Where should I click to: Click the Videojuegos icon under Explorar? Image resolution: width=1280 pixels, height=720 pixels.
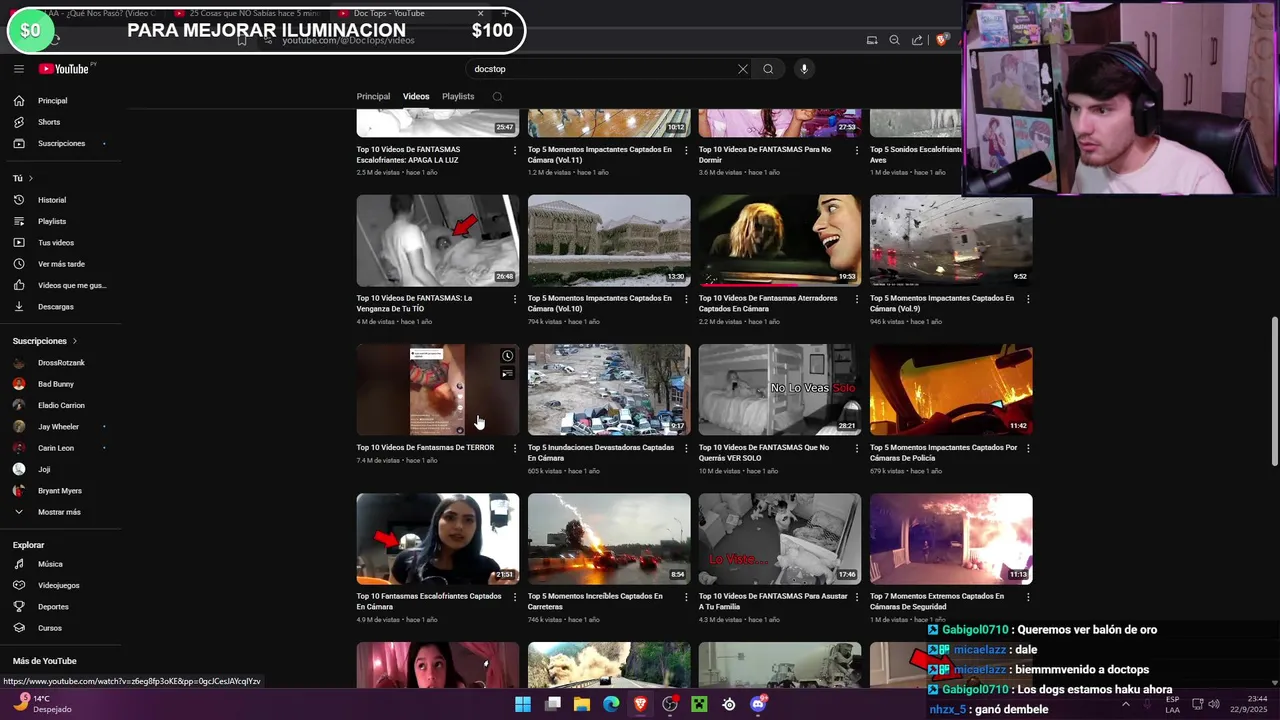click(18, 585)
